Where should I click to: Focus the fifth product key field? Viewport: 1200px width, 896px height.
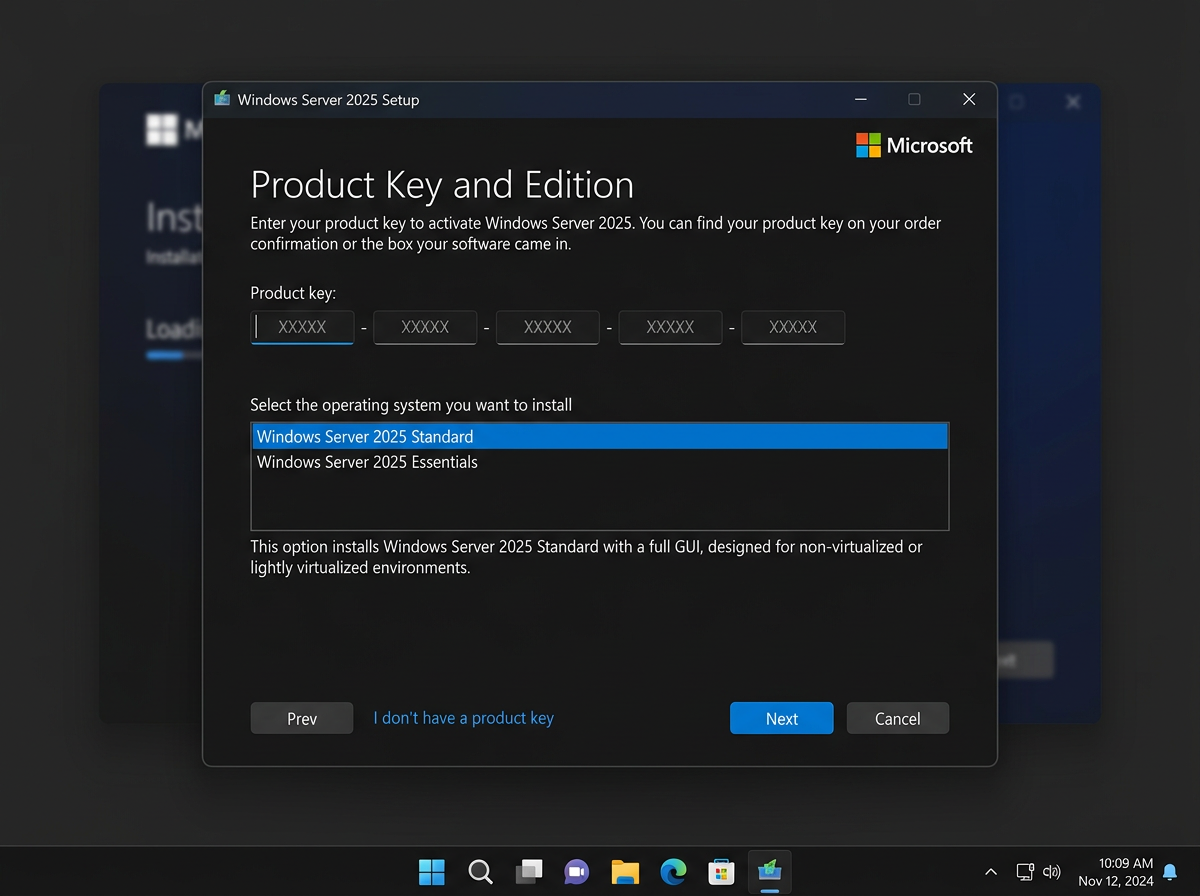(793, 327)
